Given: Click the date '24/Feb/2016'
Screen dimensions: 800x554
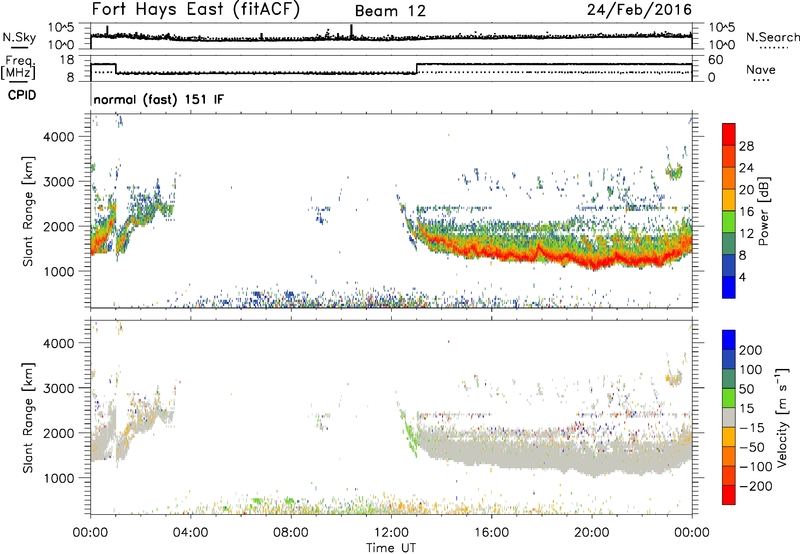Looking at the screenshot, I should pos(639,9).
